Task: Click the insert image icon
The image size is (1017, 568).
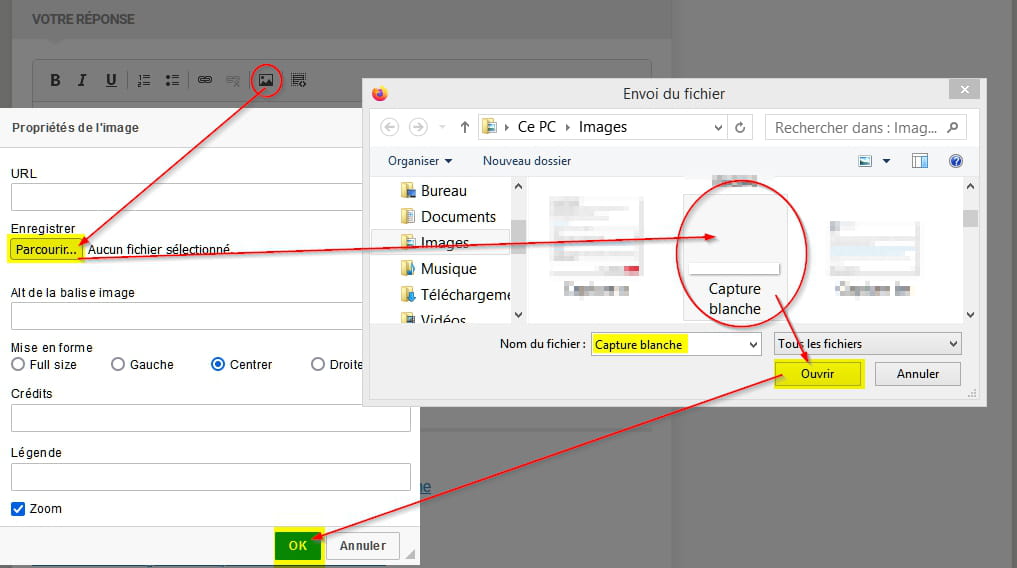Action: (266, 80)
